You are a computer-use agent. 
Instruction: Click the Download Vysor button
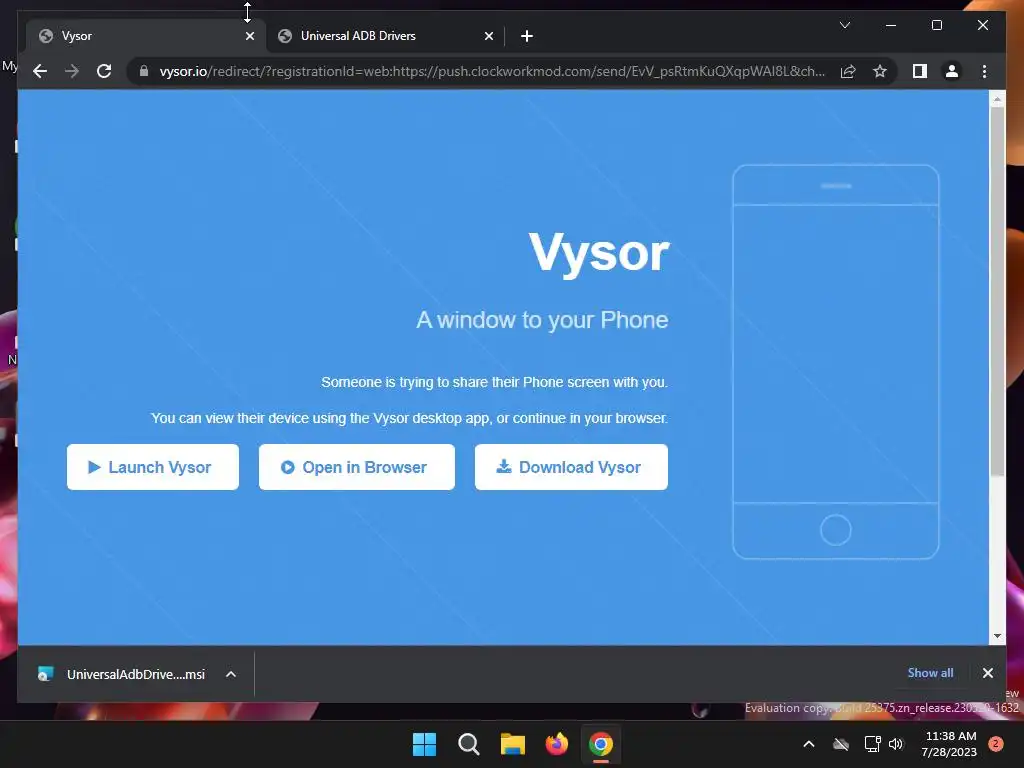(x=571, y=467)
